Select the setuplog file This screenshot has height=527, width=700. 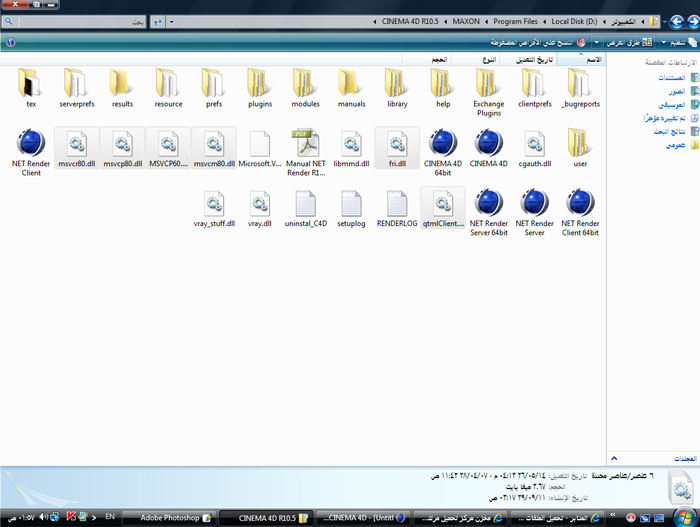(x=351, y=208)
